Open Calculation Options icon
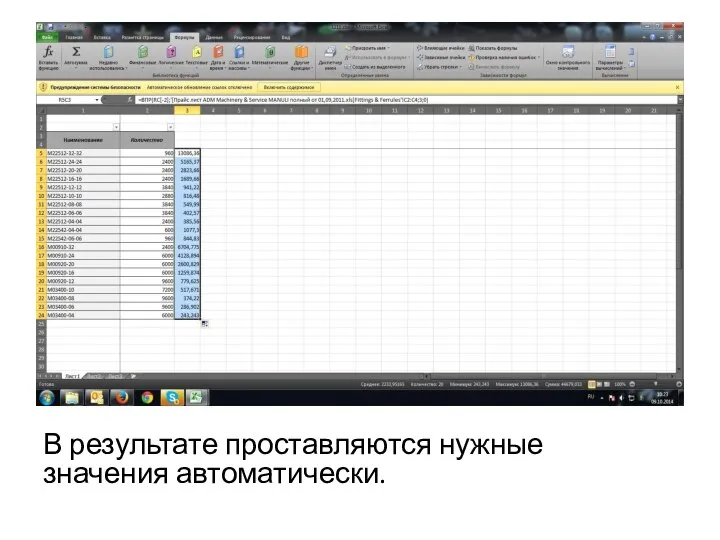This screenshot has height=540, width=720. (610, 51)
